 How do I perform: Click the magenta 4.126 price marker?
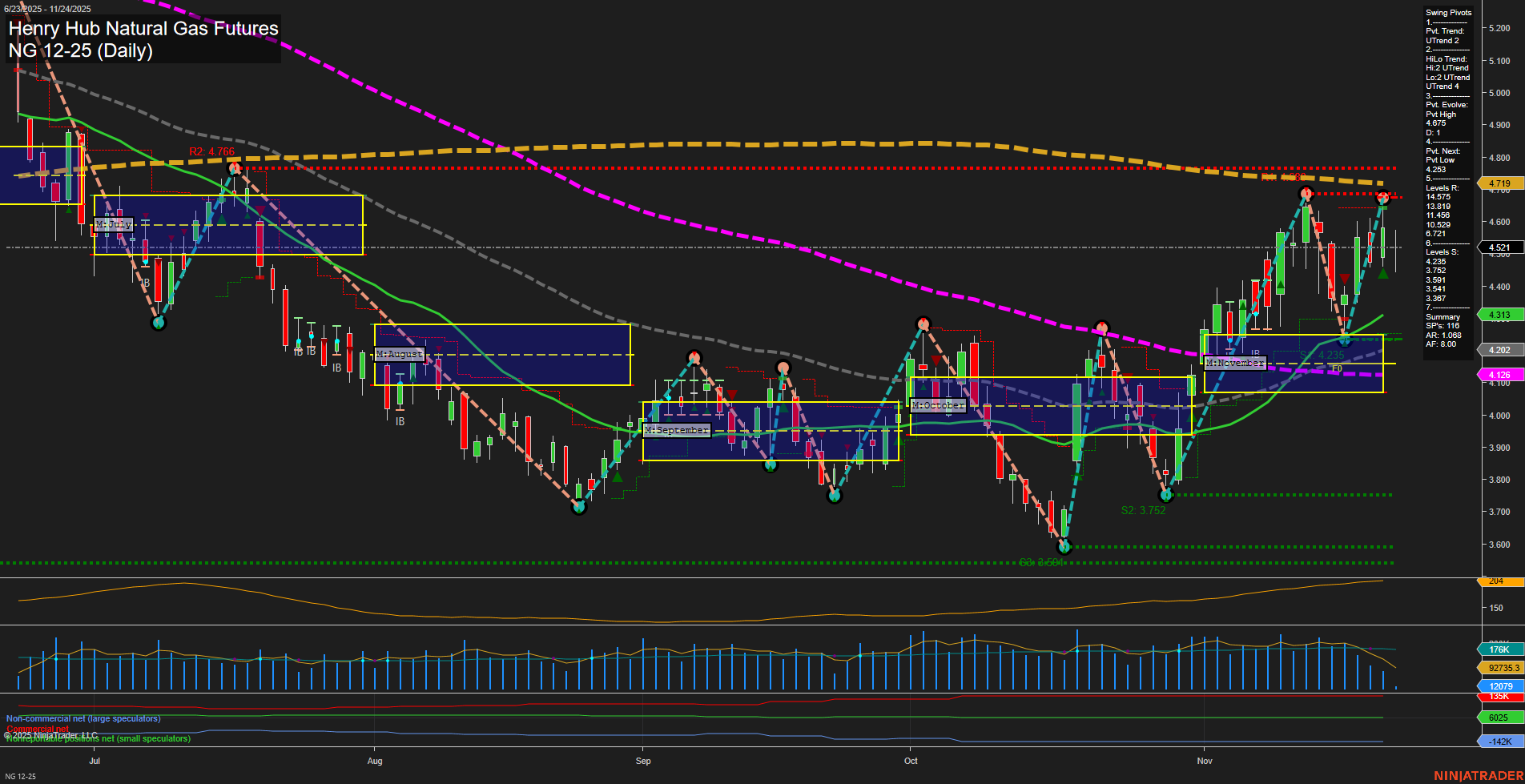click(x=1499, y=374)
